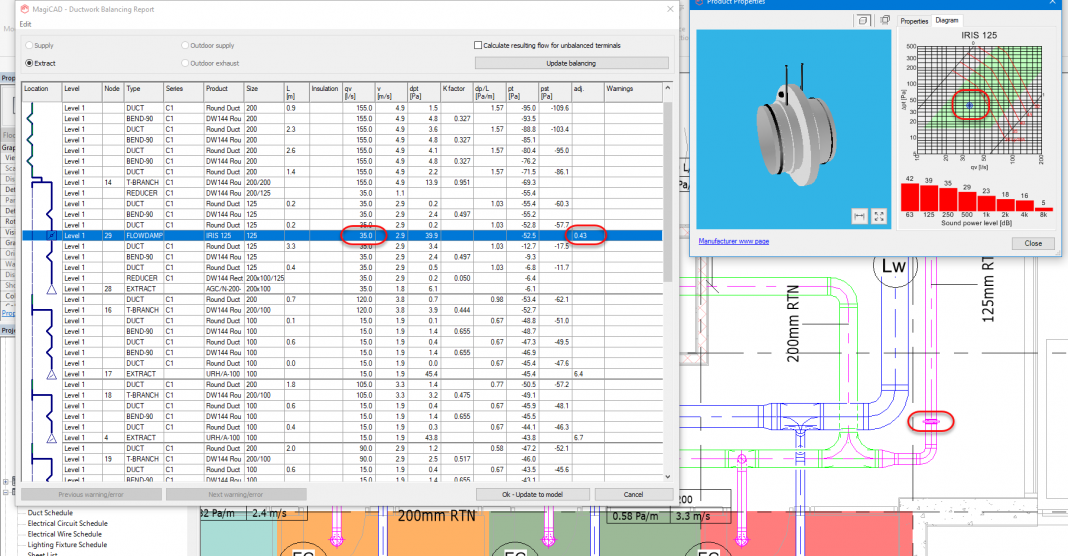This screenshot has height=556, width=1068.
Task: Click the flow damper symbol in Location column
Action: click(51, 236)
